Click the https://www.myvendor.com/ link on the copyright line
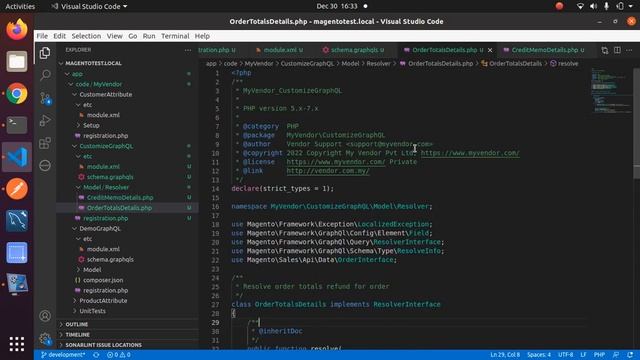 [x=470, y=153]
